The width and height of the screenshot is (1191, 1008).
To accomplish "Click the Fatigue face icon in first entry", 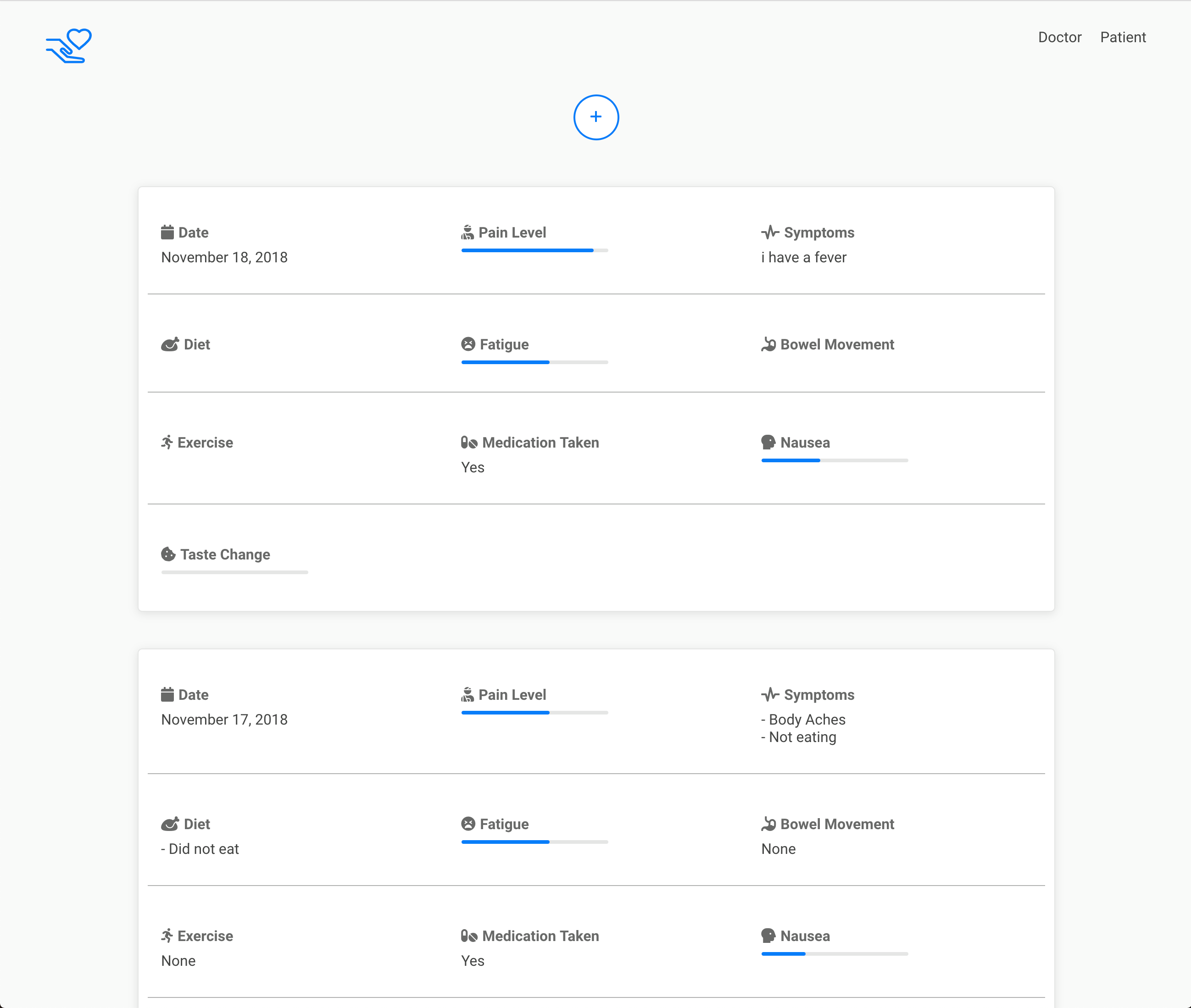I will pyautogui.click(x=468, y=344).
